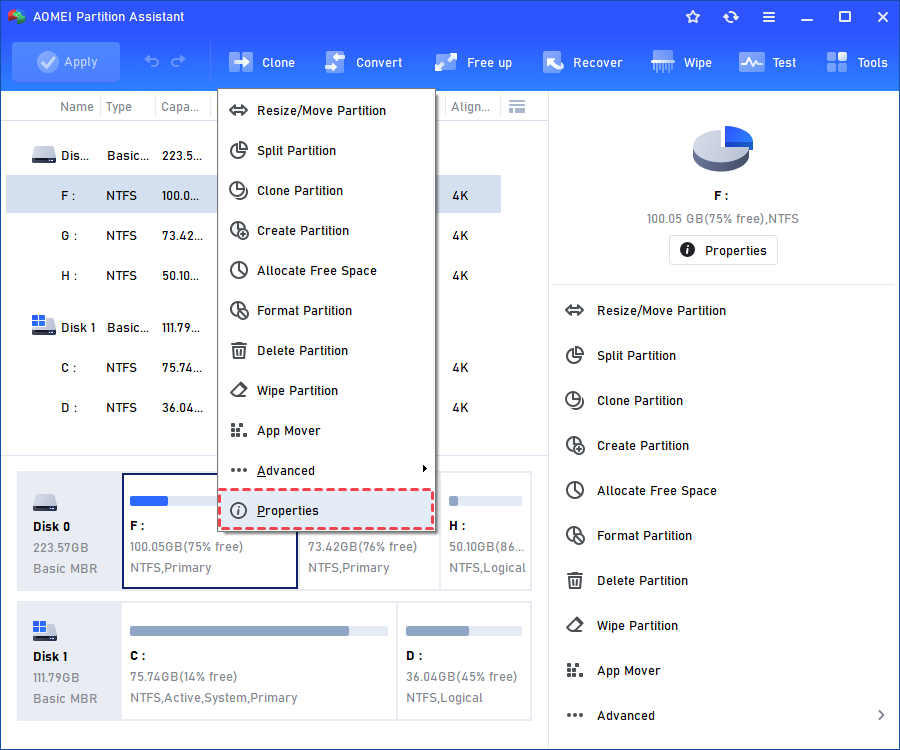Viewport: 900px width, 750px height.
Task: Choose Delete Partition in context menu
Action: tap(326, 351)
